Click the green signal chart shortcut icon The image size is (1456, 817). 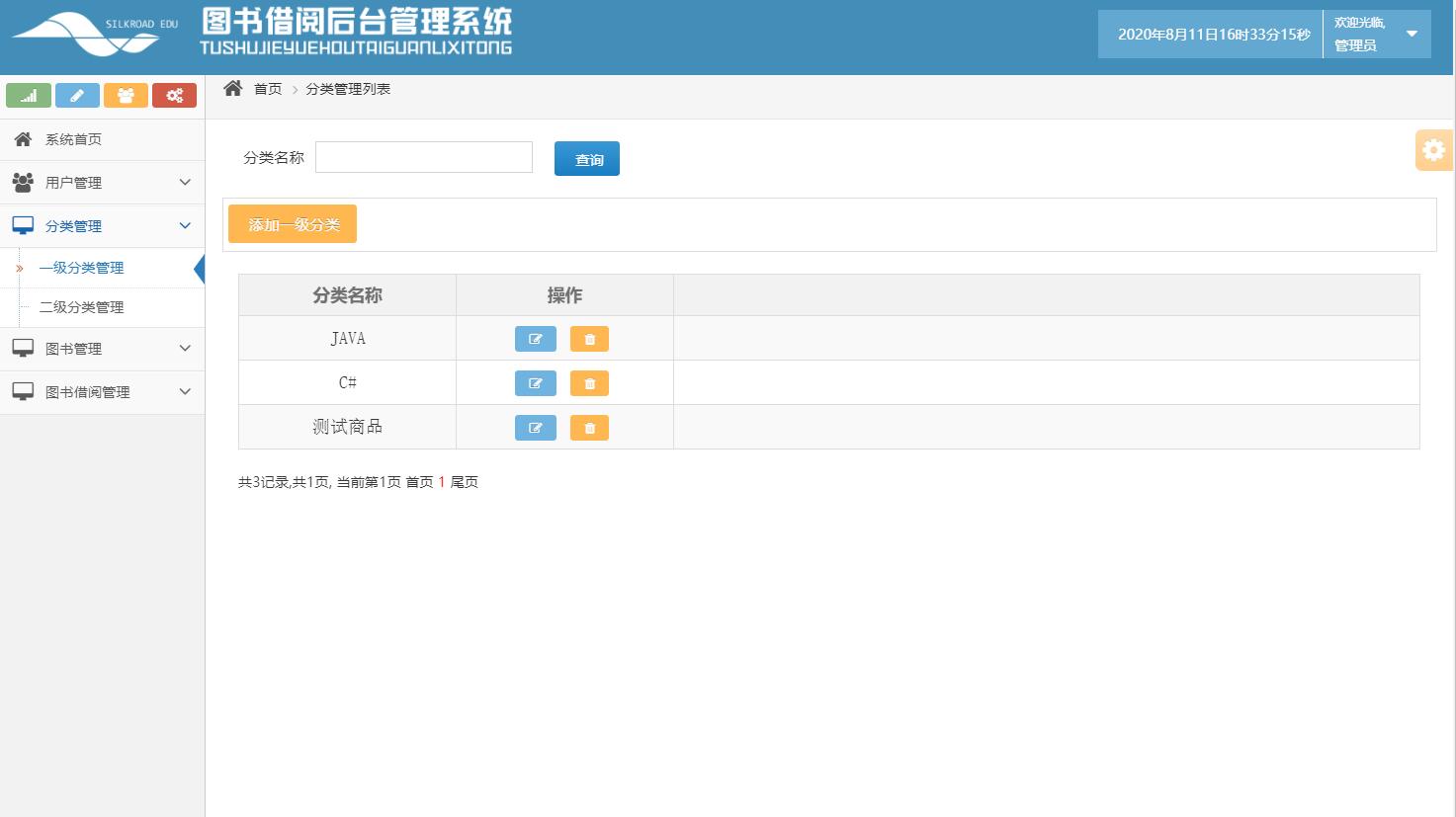29,96
